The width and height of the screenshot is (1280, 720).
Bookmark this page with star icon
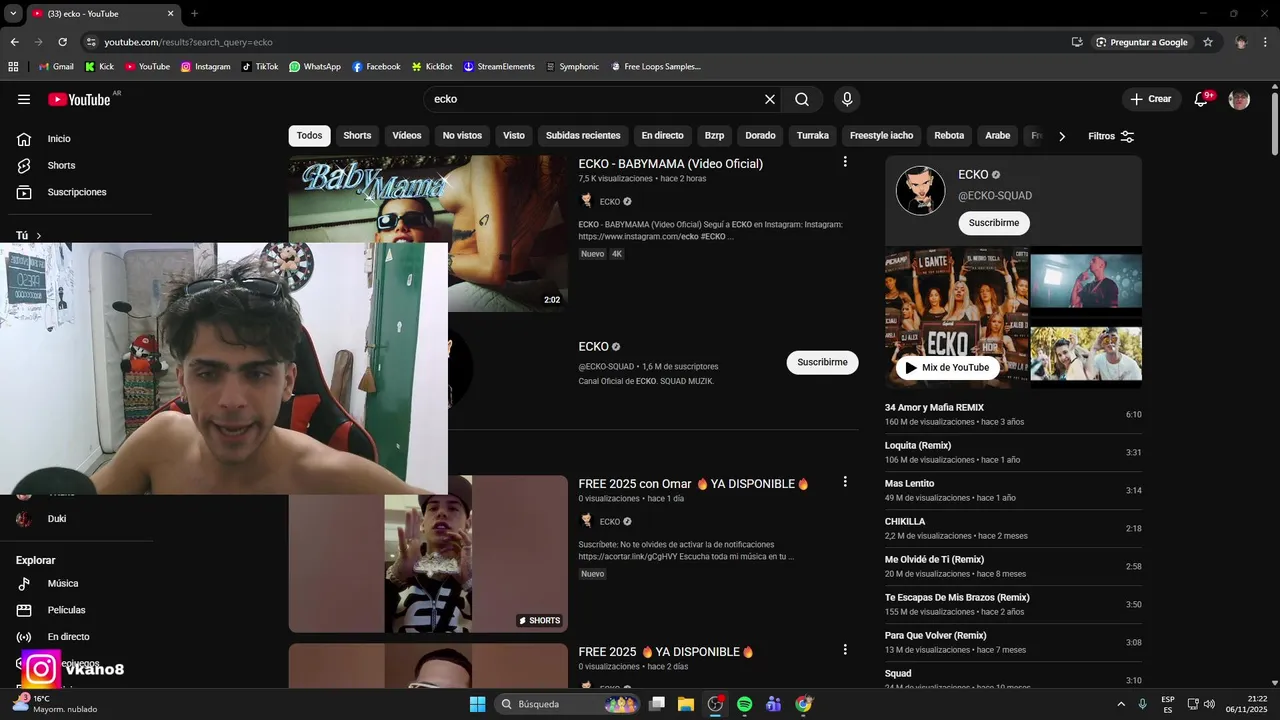(1208, 42)
